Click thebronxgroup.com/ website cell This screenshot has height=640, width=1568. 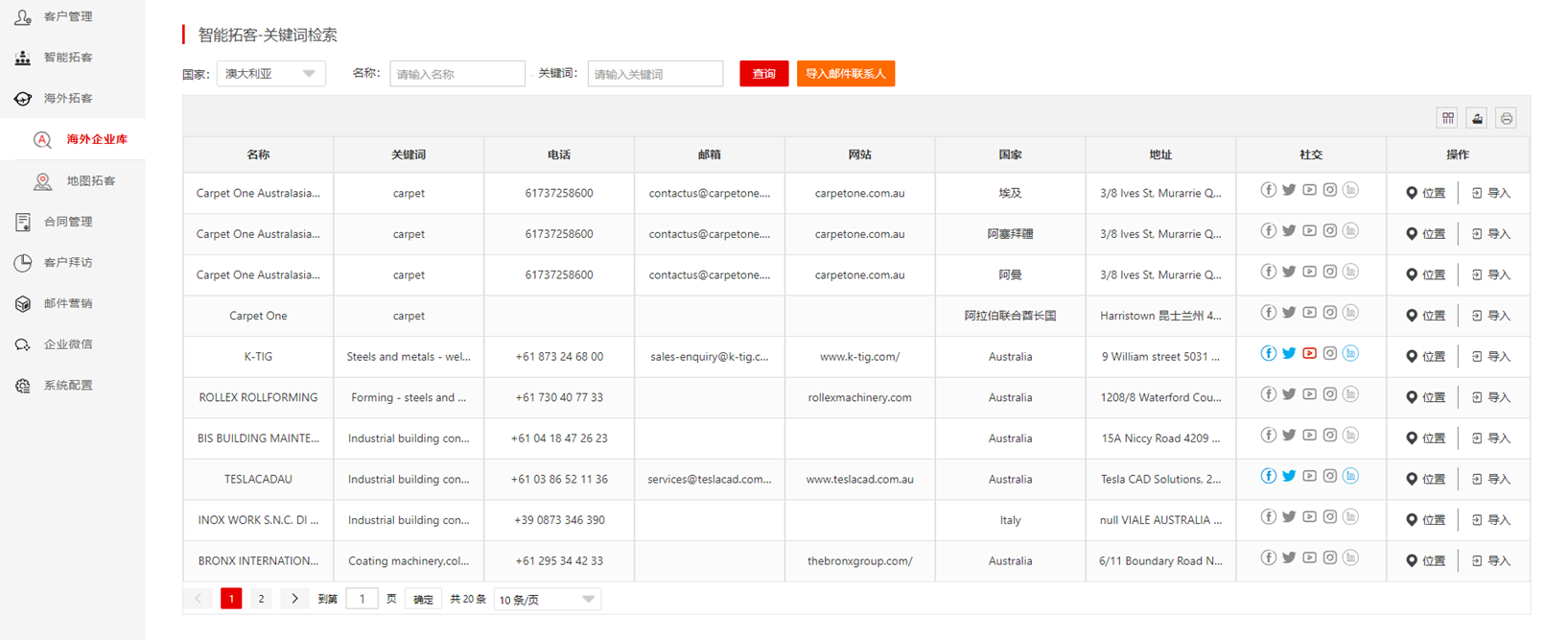[x=860, y=561]
